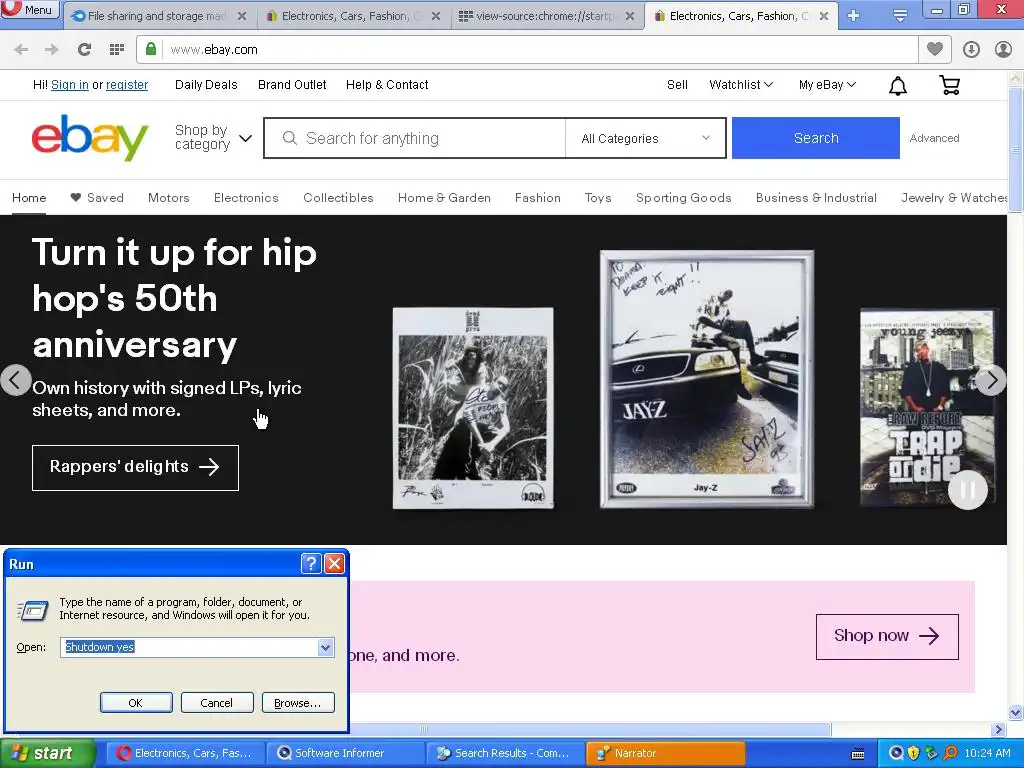This screenshot has width=1024, height=768.
Task: Open a new tab with plus button
Action: pyautogui.click(x=854, y=16)
